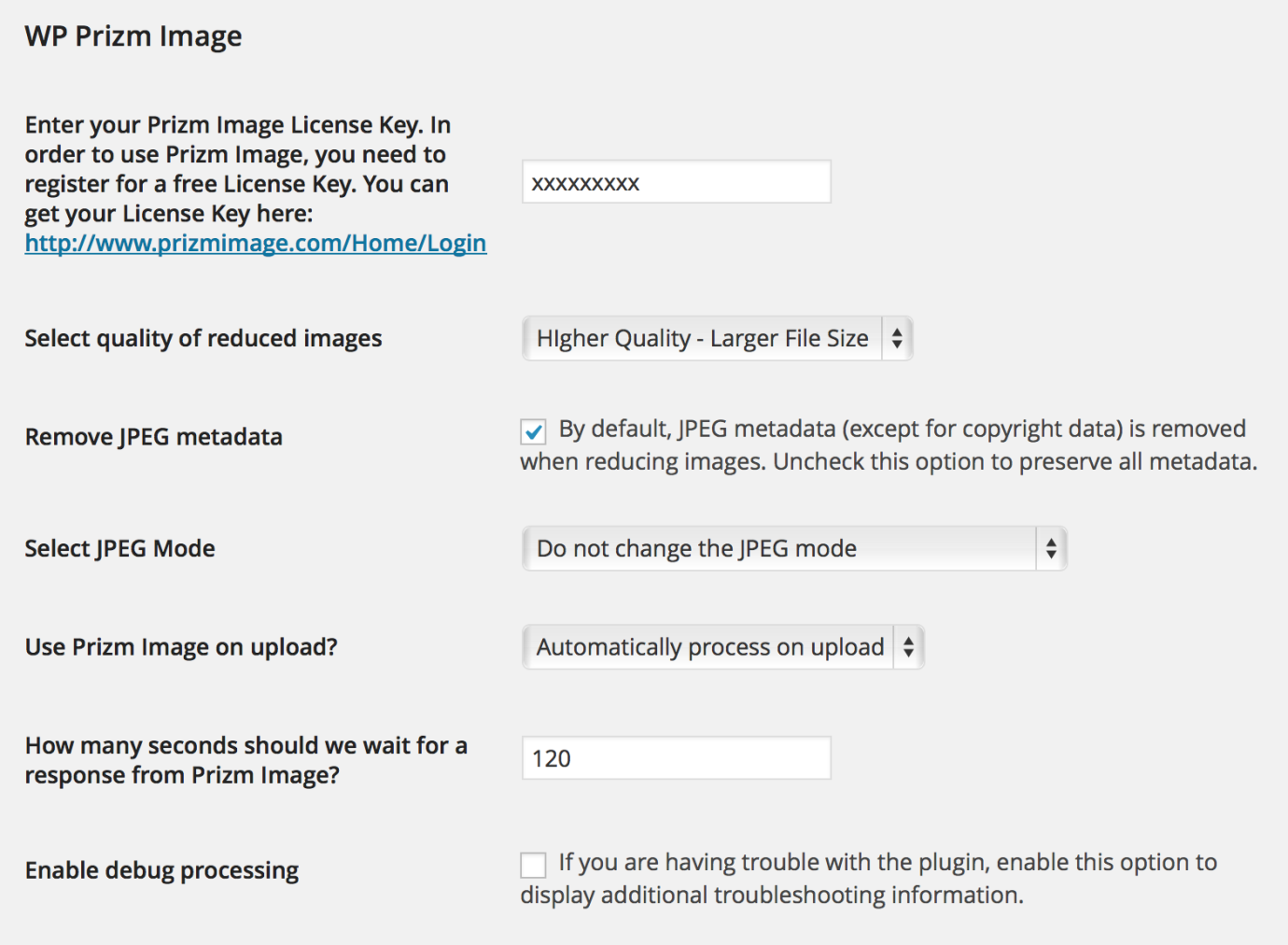The width and height of the screenshot is (1288, 945).
Task: Uncheck the Remove JPEG metadata checkbox
Action: pos(534,431)
